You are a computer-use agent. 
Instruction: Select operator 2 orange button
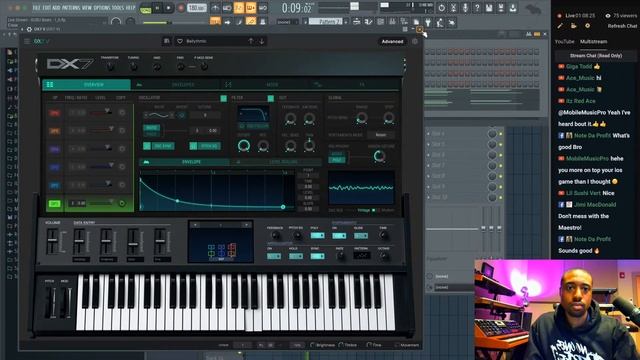55,131
